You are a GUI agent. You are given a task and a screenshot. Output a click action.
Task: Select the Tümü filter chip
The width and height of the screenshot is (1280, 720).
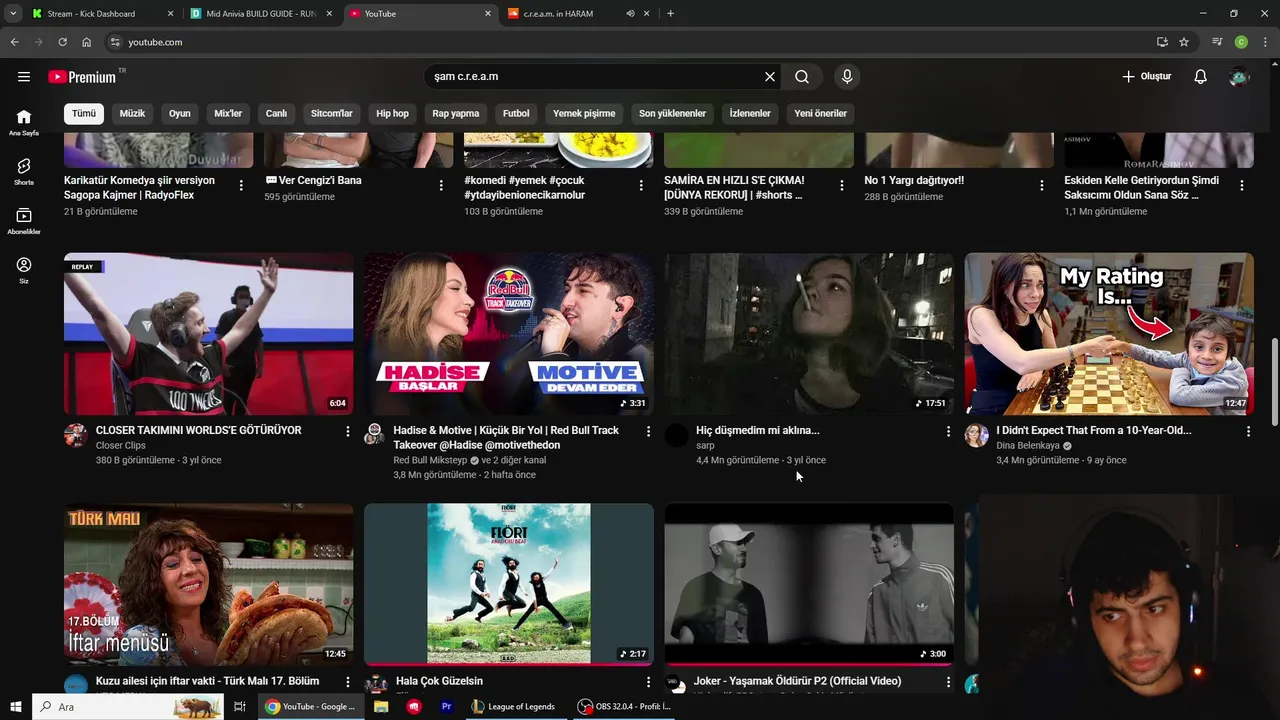84,113
